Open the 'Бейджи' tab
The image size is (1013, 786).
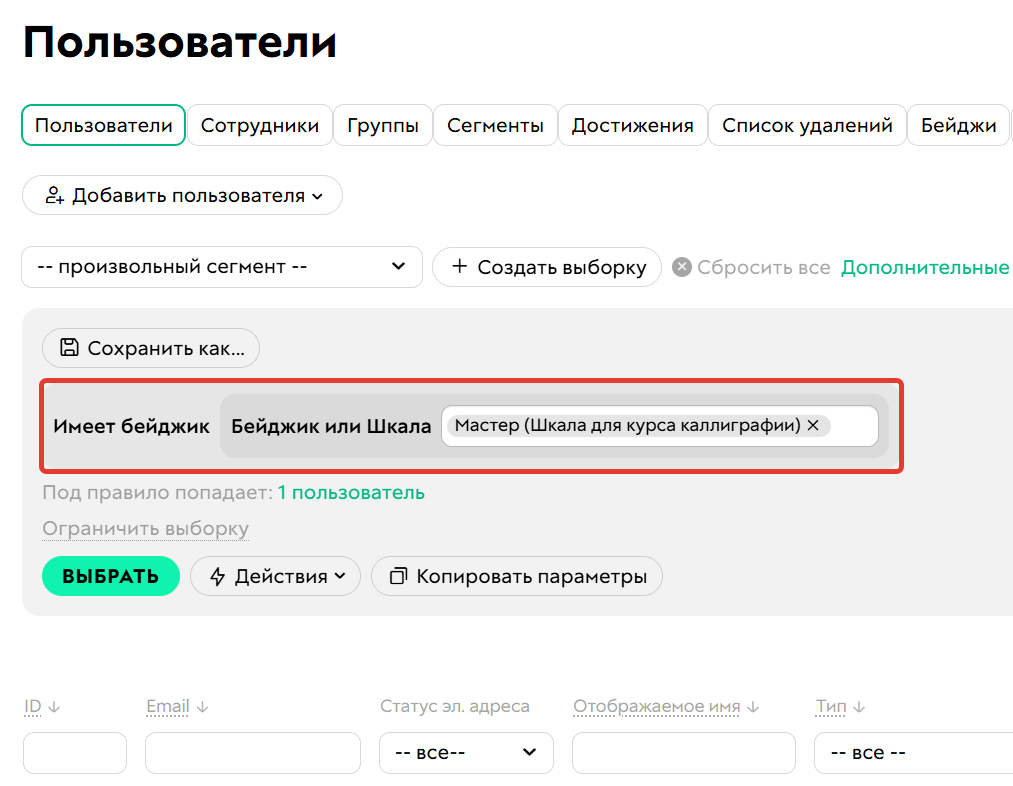[x=957, y=125]
